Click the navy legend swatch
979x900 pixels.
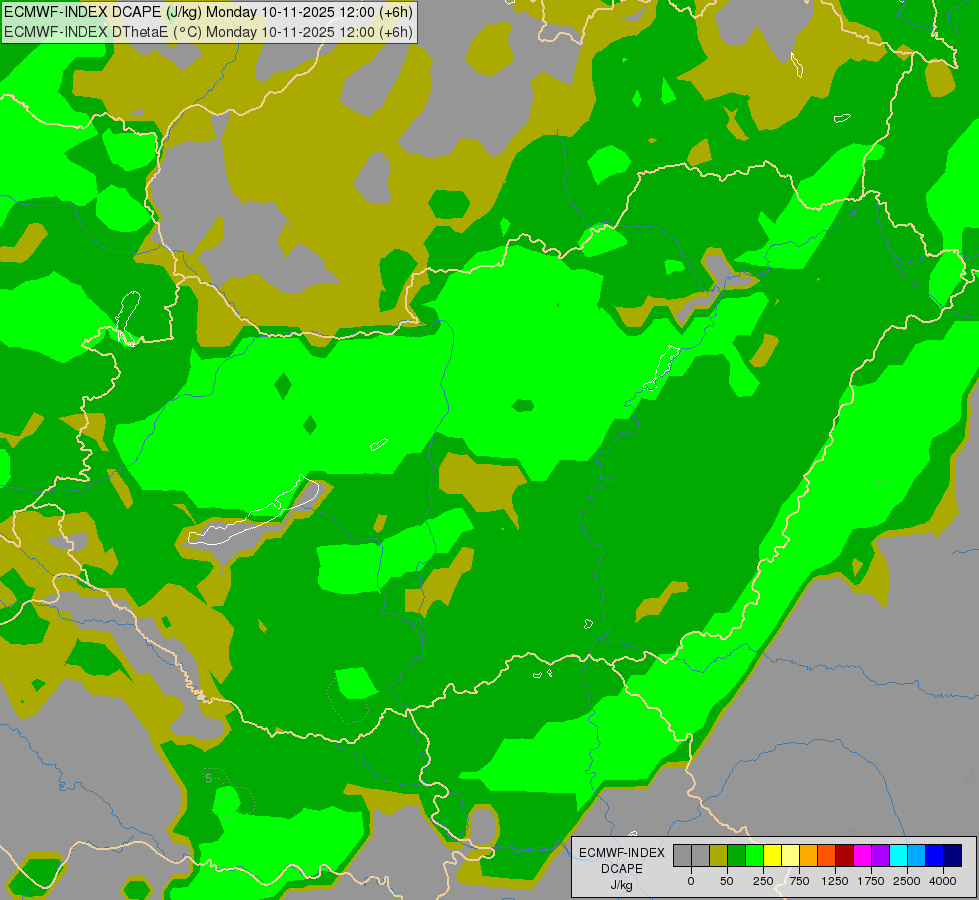tap(953, 855)
